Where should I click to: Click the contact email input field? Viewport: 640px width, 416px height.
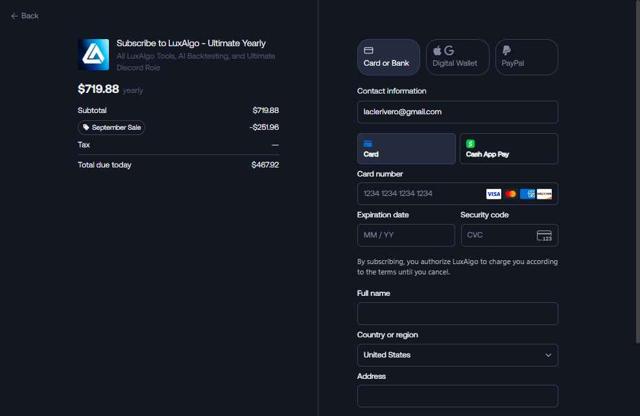point(458,112)
